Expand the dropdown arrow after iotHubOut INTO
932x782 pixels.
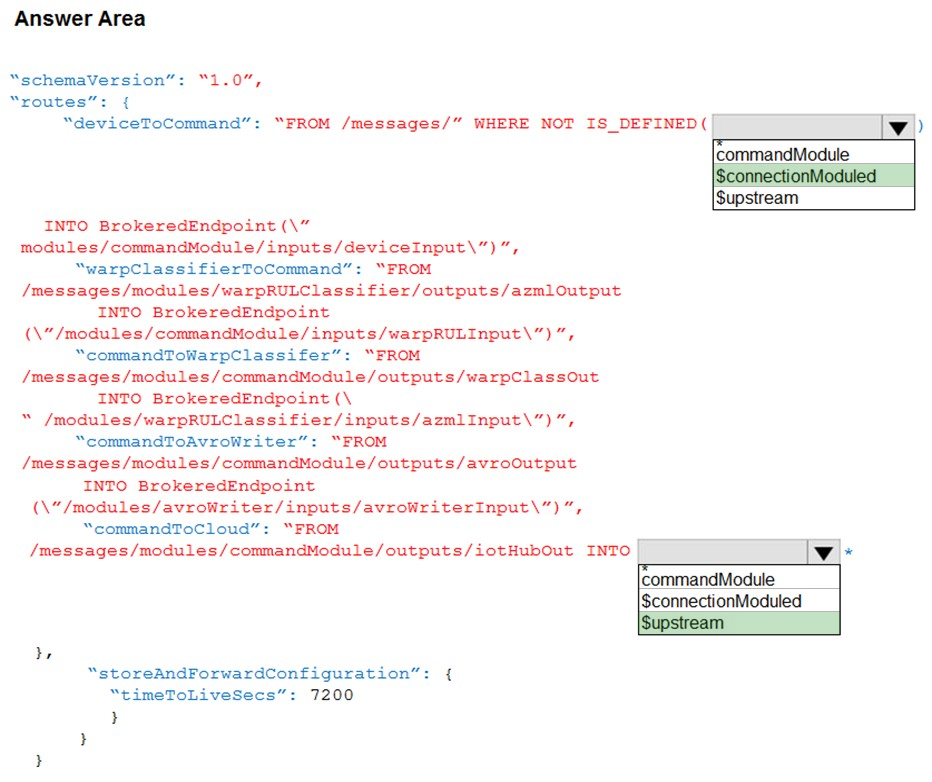tap(823, 552)
